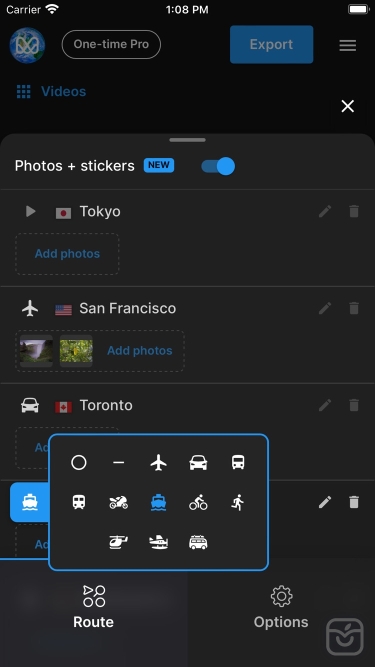Select the bicycle transport icon
This screenshot has height=667, width=375.
pyautogui.click(x=198, y=502)
